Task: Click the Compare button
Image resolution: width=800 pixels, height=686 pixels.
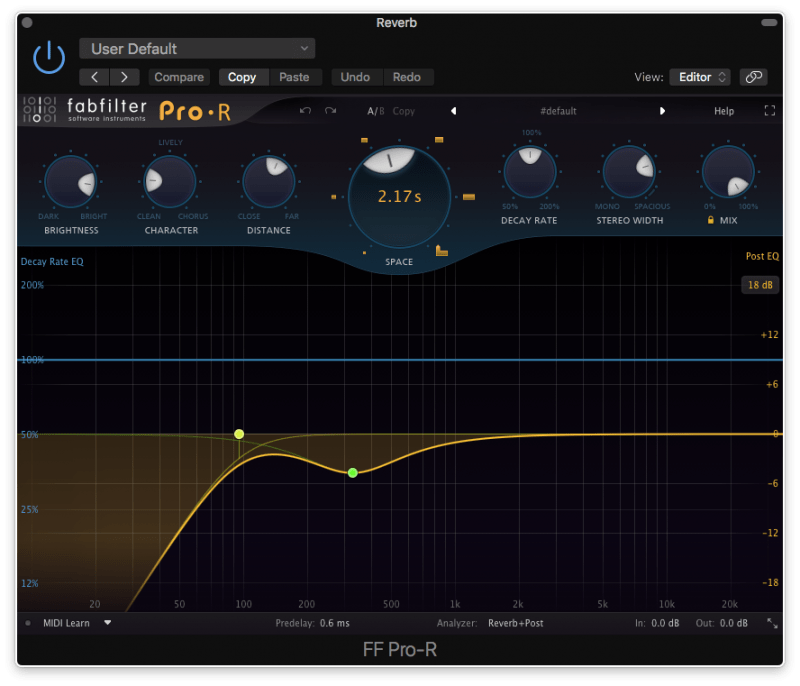Action: click(179, 77)
